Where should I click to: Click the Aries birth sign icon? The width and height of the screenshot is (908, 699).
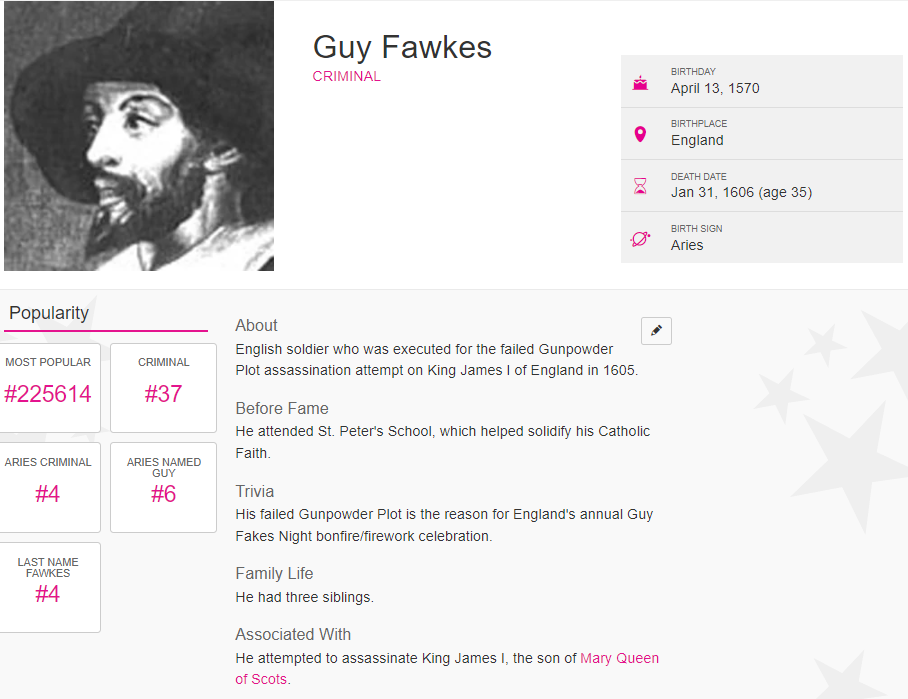coord(640,238)
